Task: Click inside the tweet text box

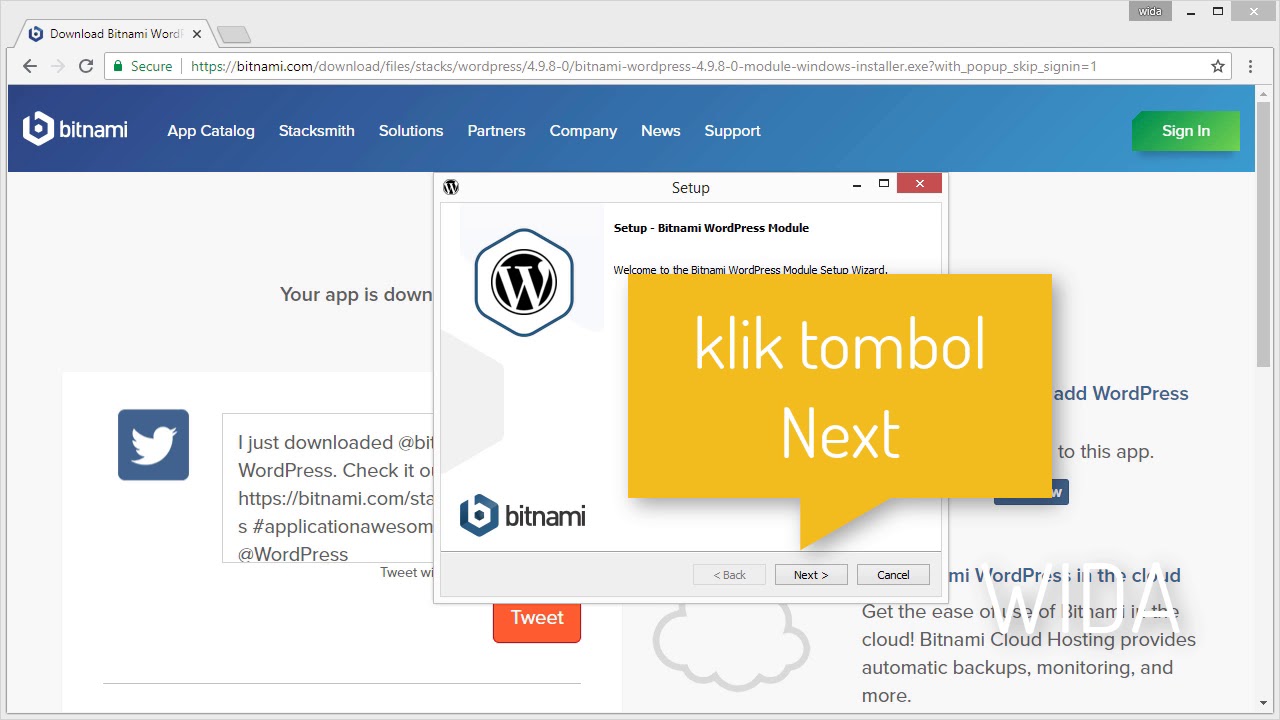Action: [328, 488]
